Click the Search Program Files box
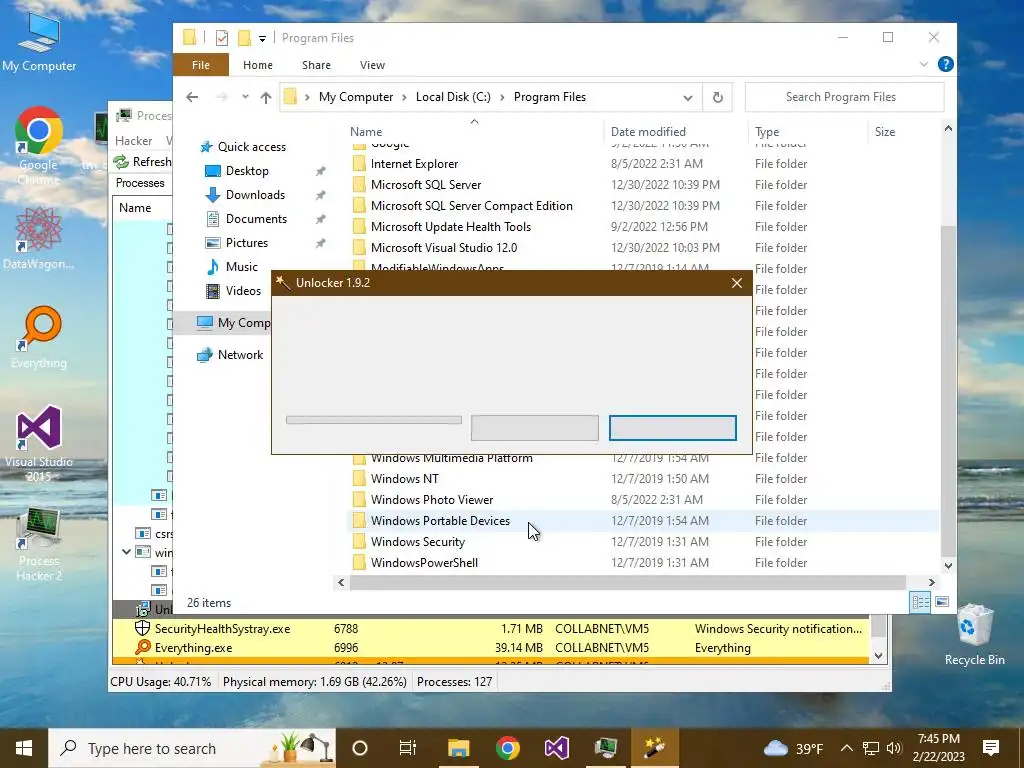 [x=844, y=97]
